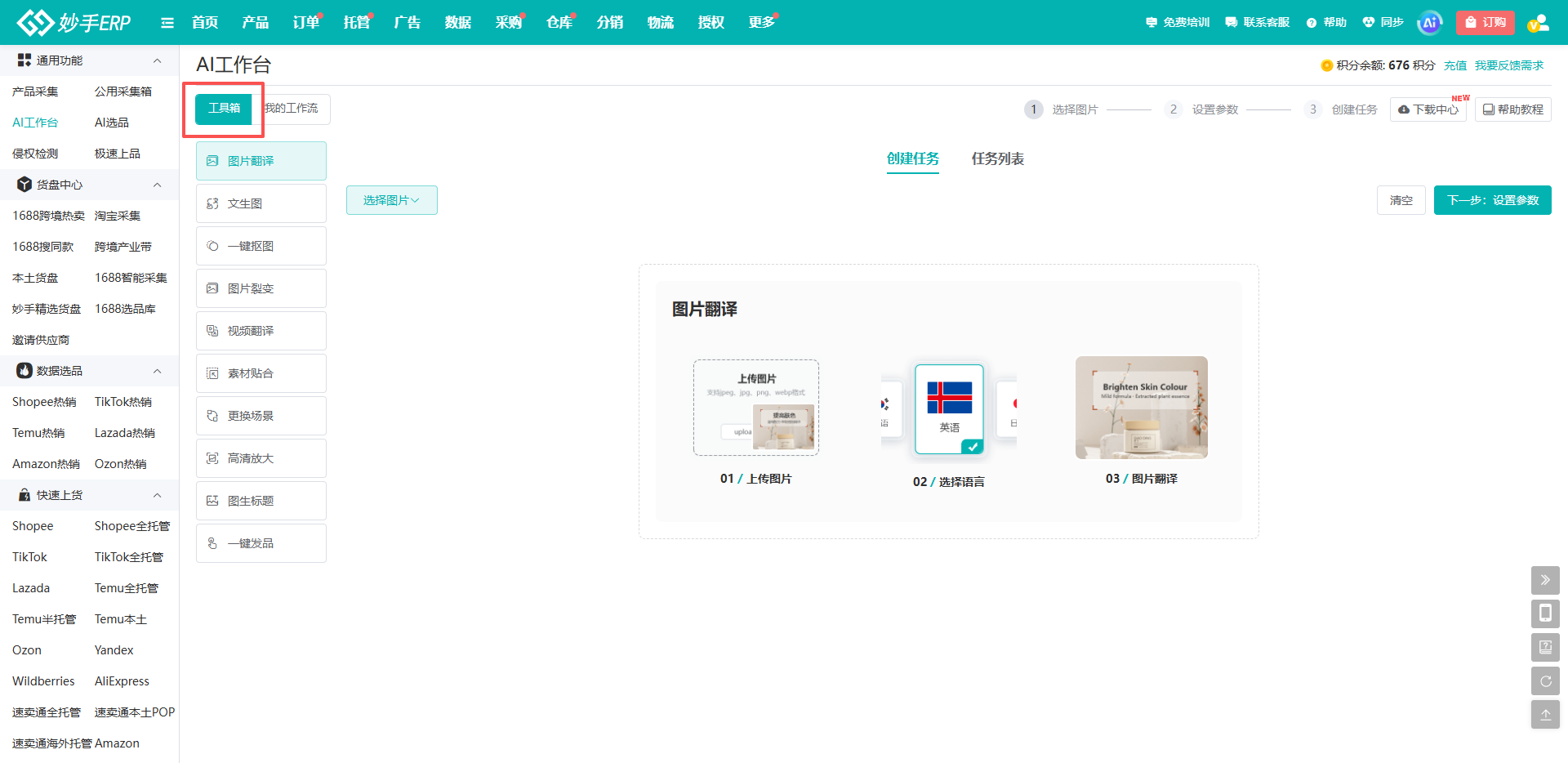Open the AI assistant round icon
1568x763 pixels.
1429,23
